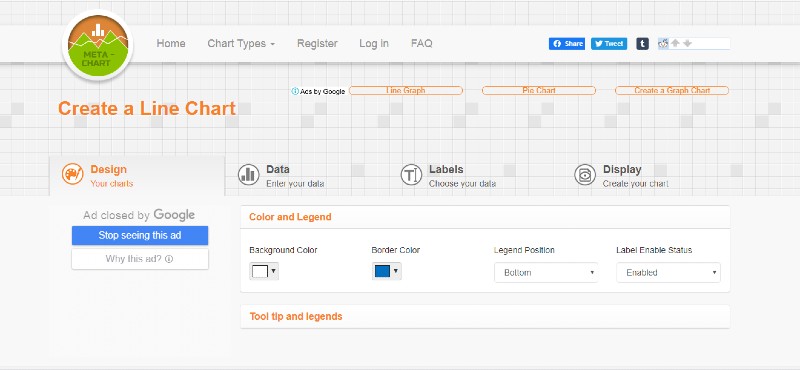Click the Create a Line Chart heading
The height and width of the screenshot is (370, 800).
click(x=147, y=109)
